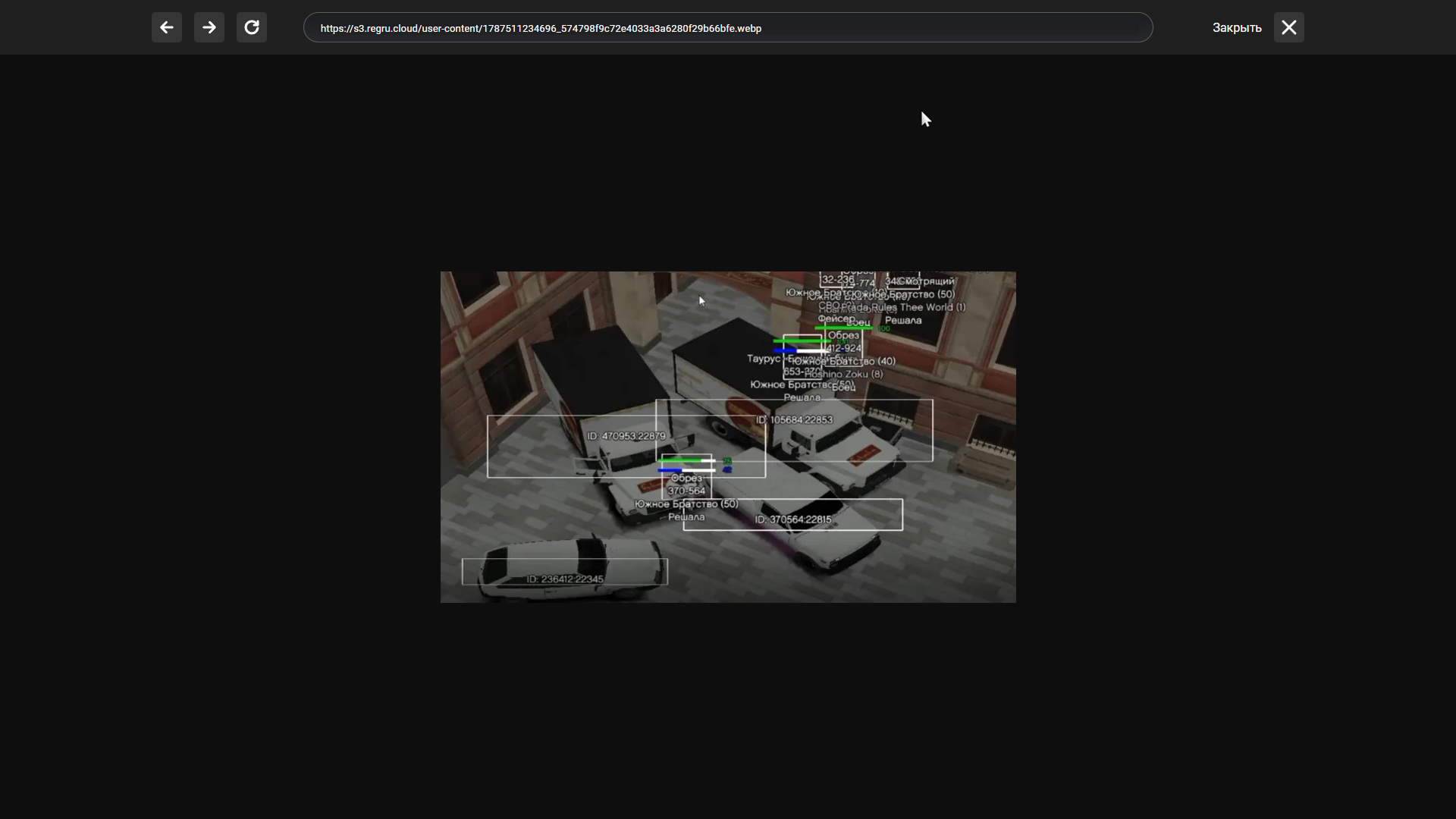The height and width of the screenshot is (819, 1456).
Task: Click the Закрыть text label
Action: tap(1237, 28)
